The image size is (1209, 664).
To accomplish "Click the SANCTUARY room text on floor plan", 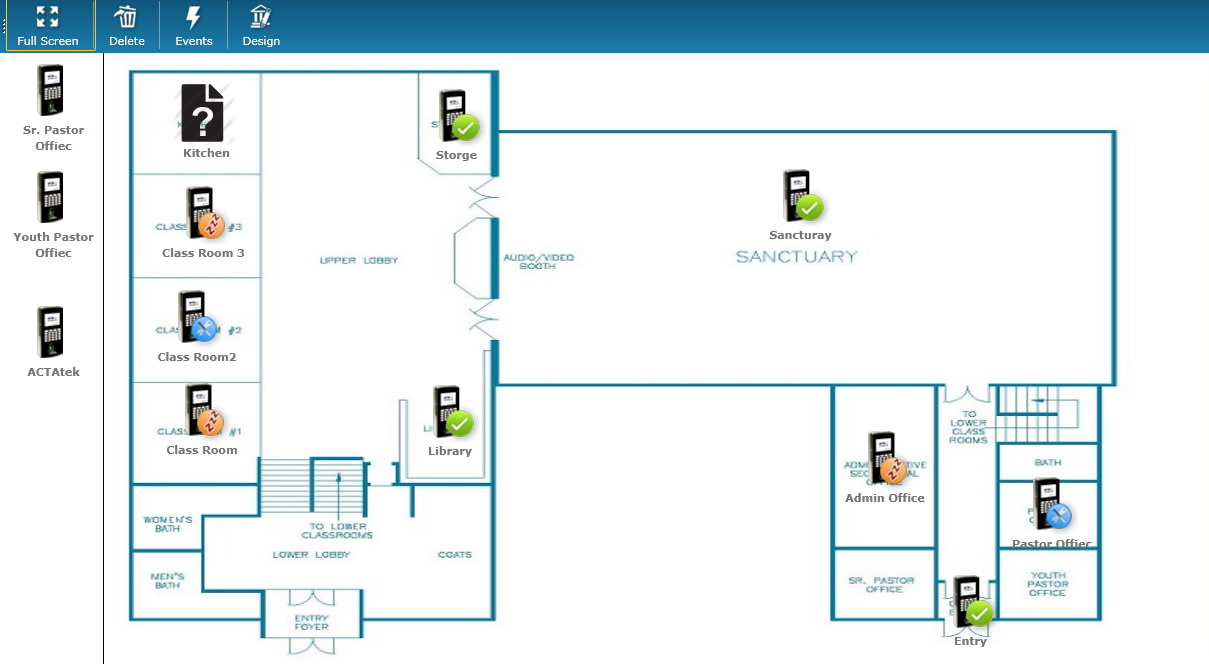I will point(796,257).
